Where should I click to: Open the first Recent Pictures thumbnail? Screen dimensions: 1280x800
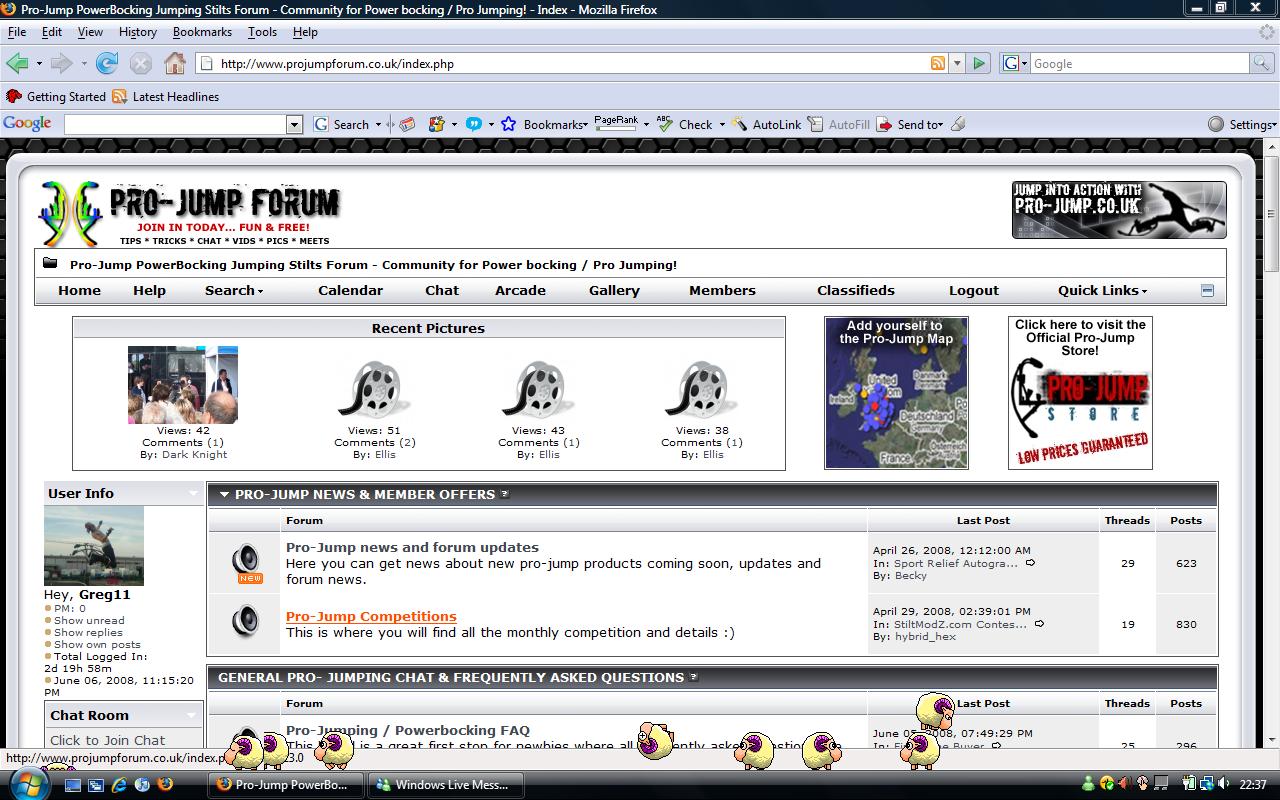183,385
